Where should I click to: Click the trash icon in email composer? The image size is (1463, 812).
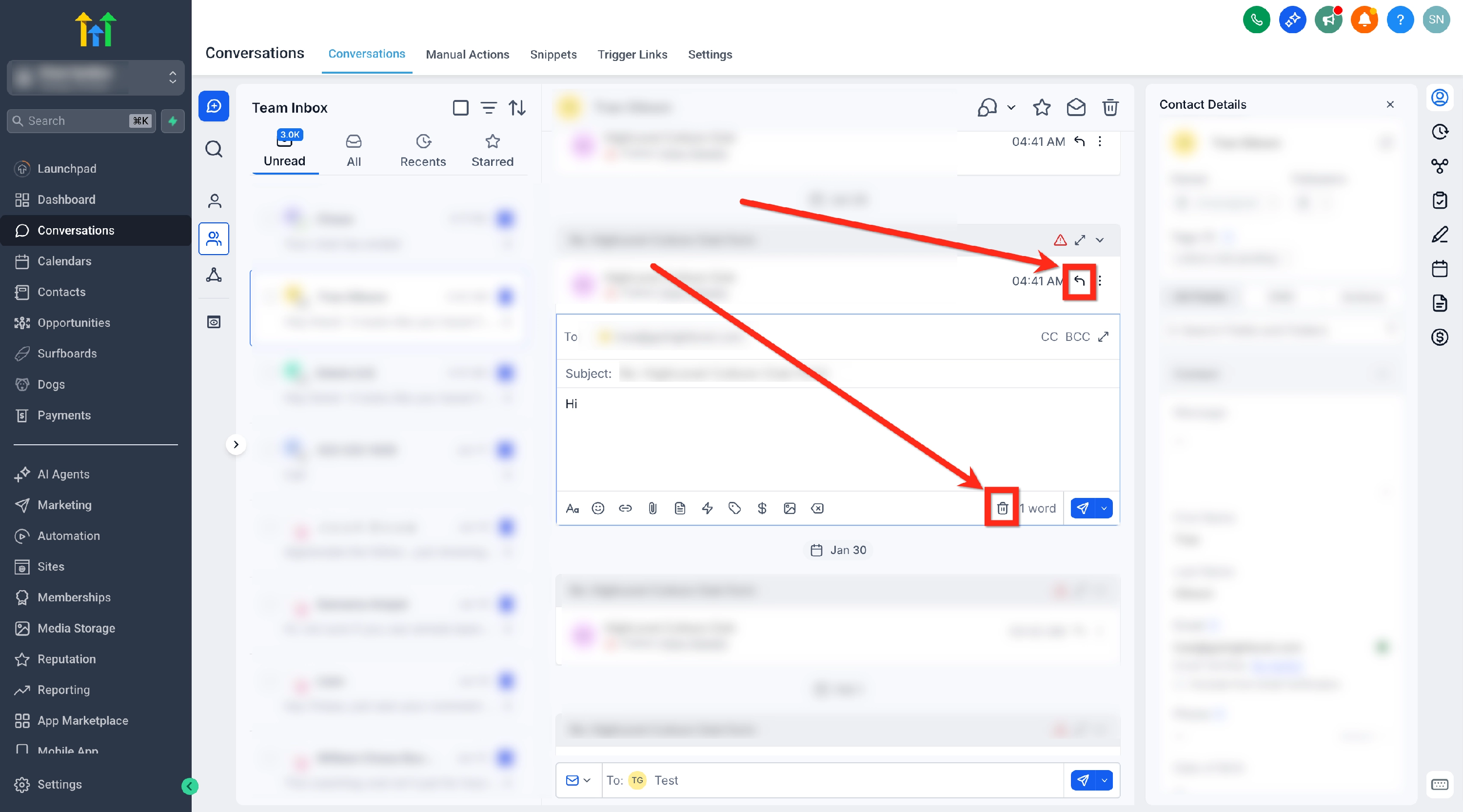[1003, 508]
